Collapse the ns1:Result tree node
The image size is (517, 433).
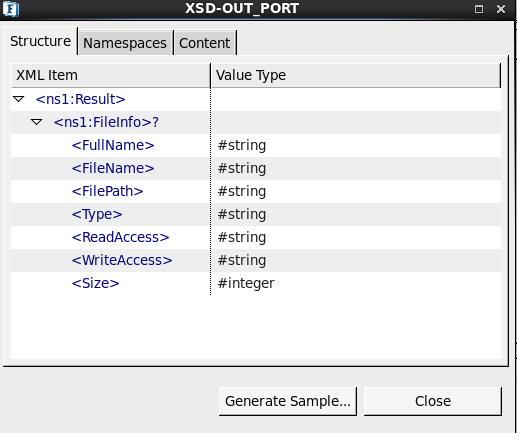coord(19,99)
